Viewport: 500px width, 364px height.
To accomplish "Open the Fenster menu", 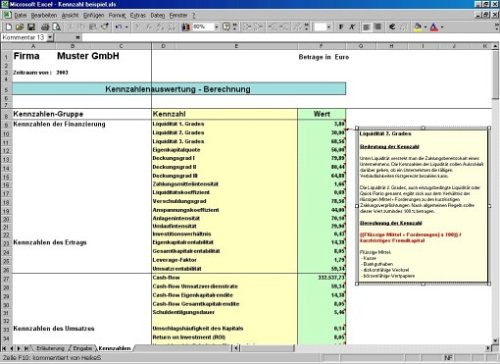I will tap(178, 15).
